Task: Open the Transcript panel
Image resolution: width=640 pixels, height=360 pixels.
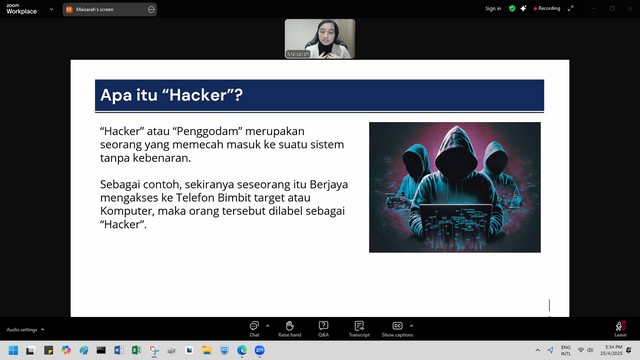Action: (x=359, y=329)
